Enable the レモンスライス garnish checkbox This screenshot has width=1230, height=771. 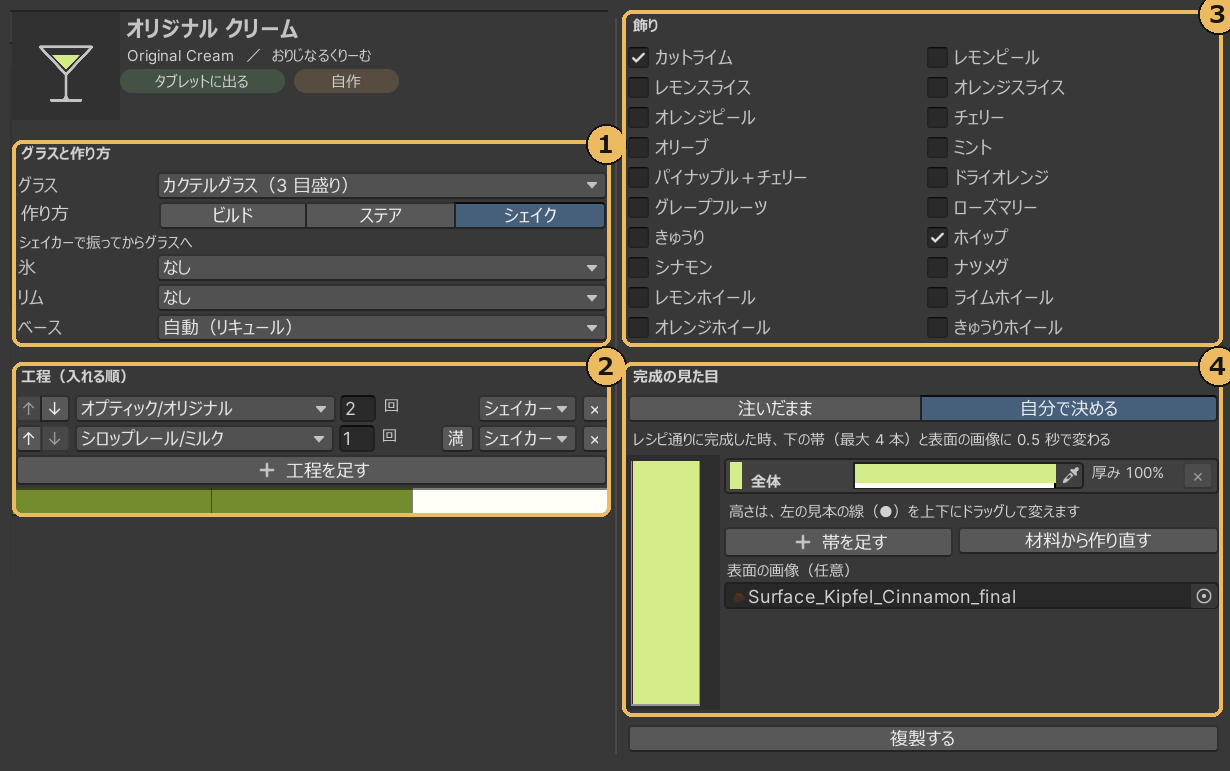coord(638,87)
